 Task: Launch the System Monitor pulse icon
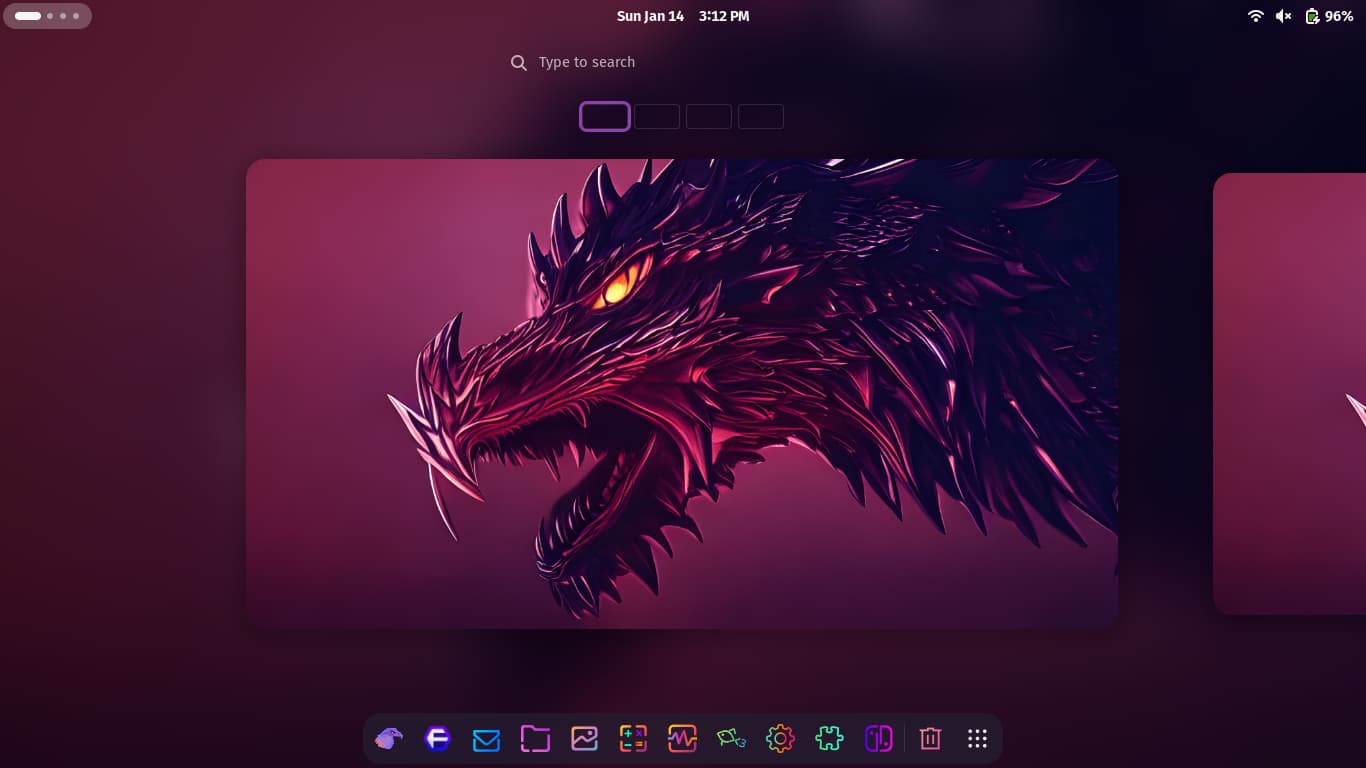(x=682, y=739)
